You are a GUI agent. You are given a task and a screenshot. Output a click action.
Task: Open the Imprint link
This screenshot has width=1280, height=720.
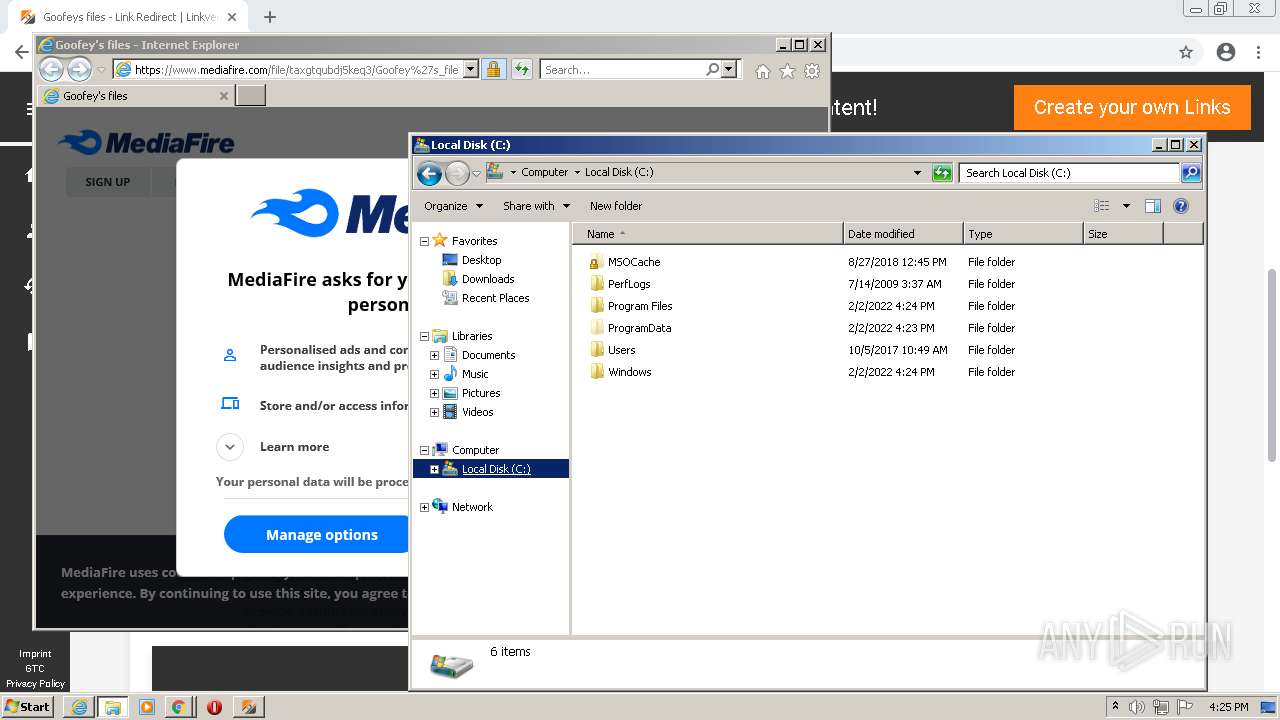click(x=35, y=654)
